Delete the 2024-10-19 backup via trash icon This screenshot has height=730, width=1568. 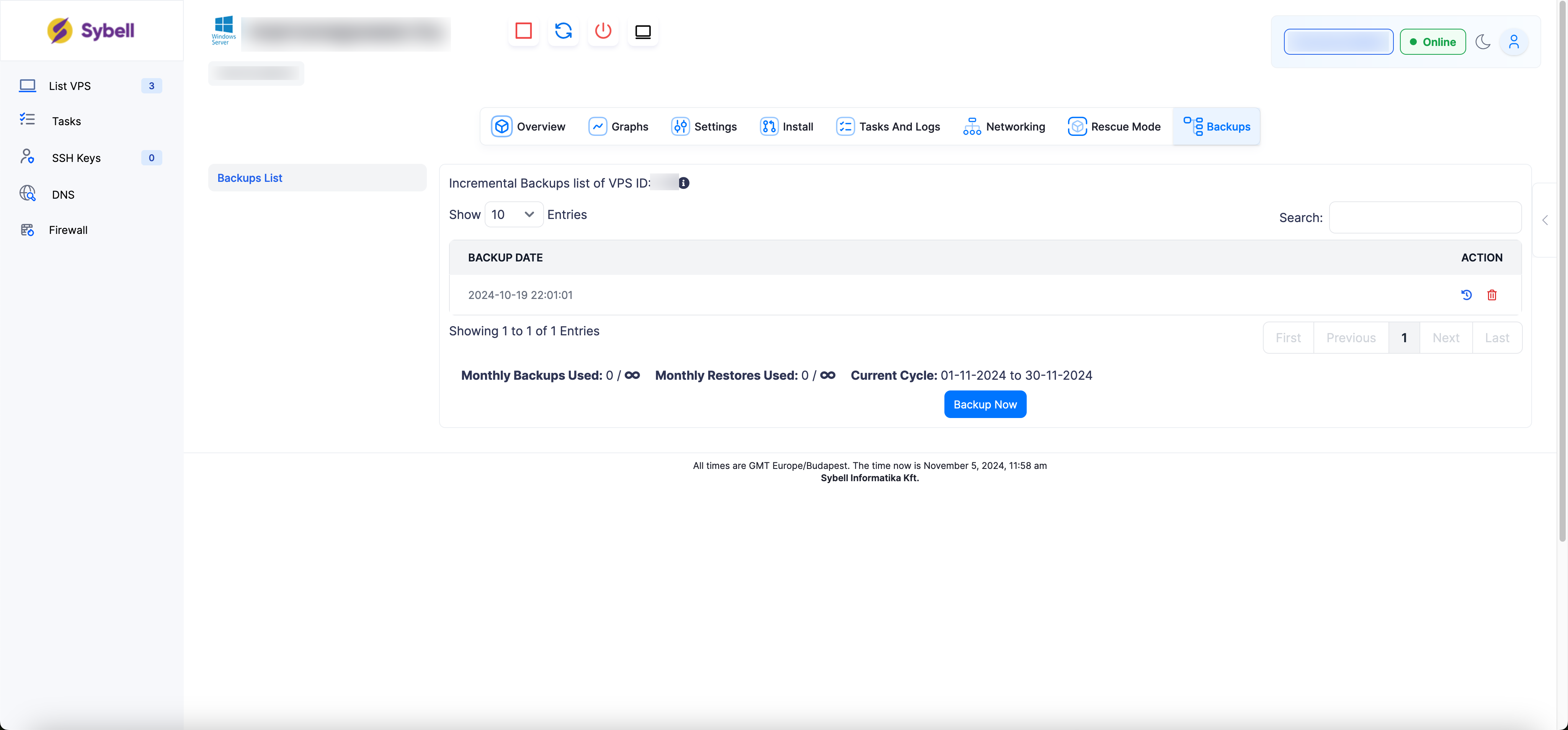click(x=1491, y=295)
